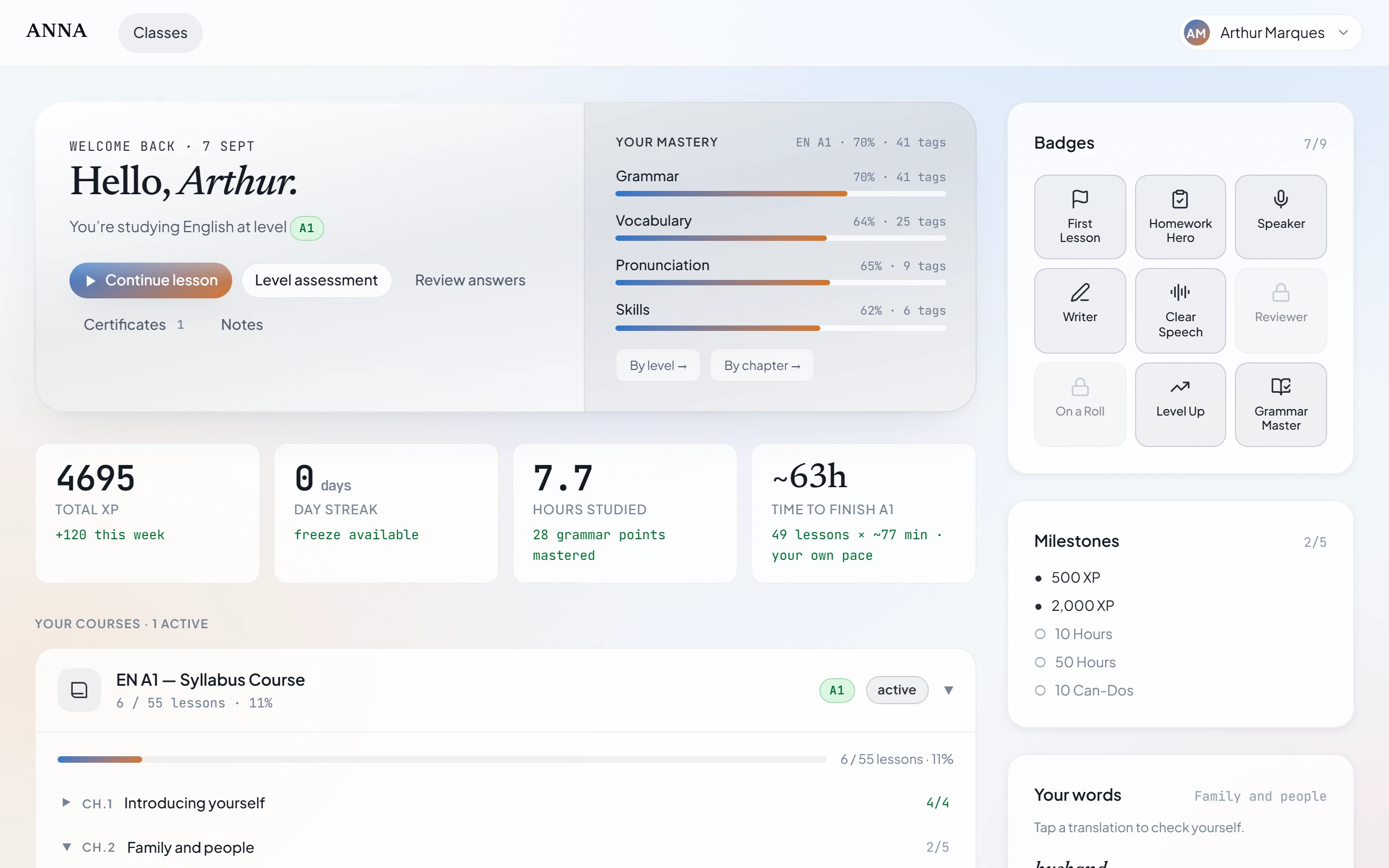Click '+120 this week' XP text
The height and width of the screenshot is (868, 1389).
click(x=110, y=534)
